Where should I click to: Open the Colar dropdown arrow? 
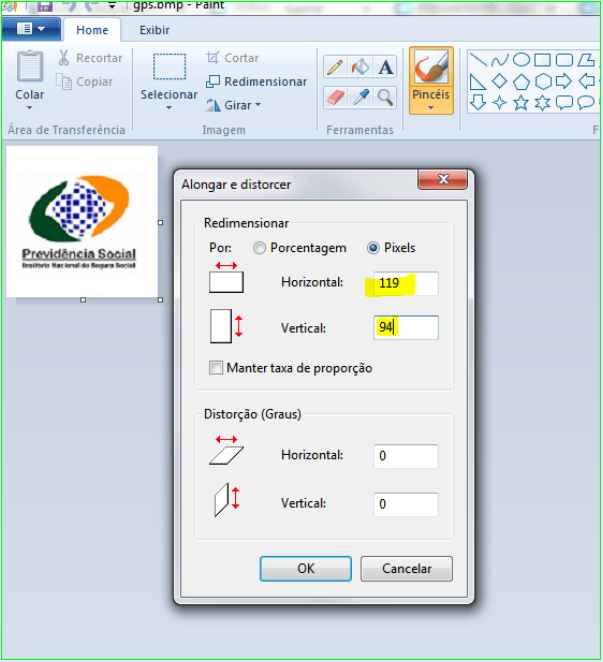(x=30, y=108)
